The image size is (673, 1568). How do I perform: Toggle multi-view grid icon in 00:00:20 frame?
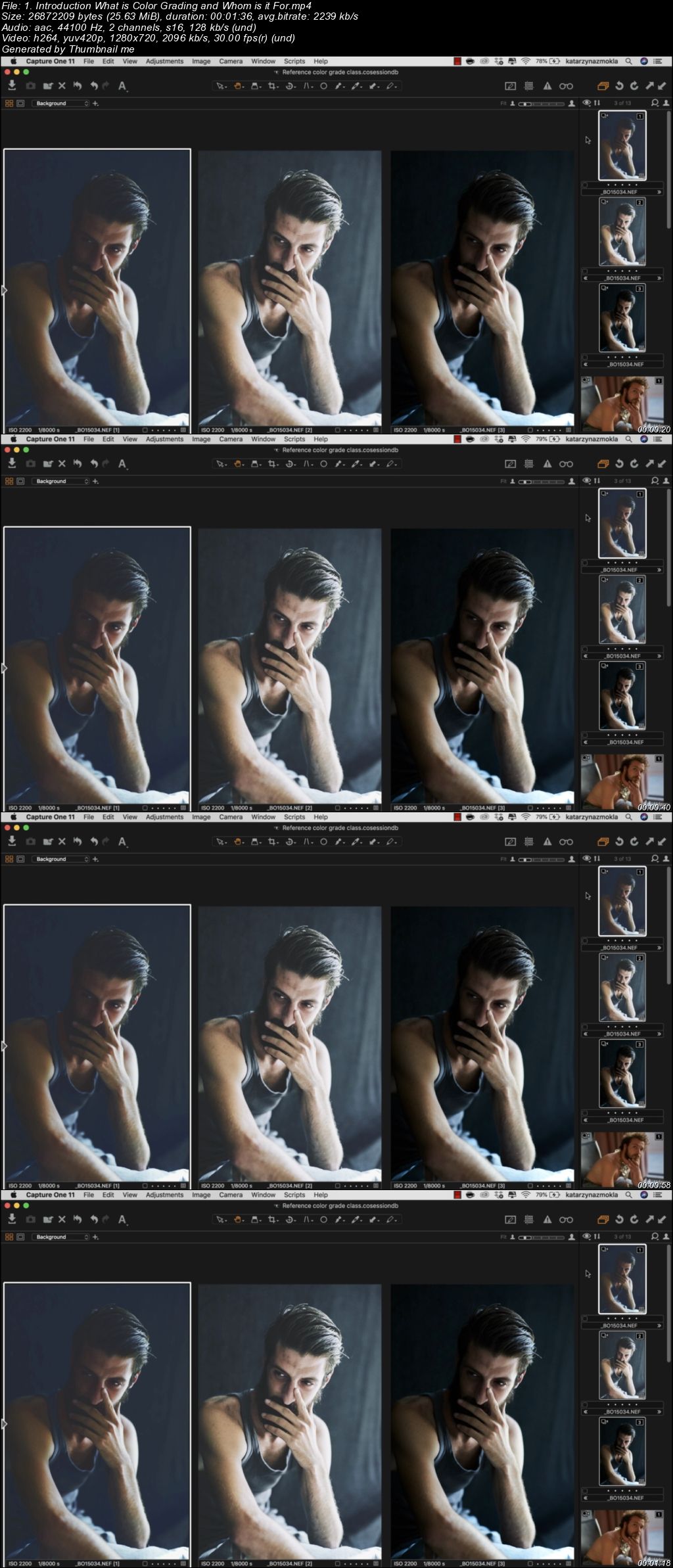9,104
